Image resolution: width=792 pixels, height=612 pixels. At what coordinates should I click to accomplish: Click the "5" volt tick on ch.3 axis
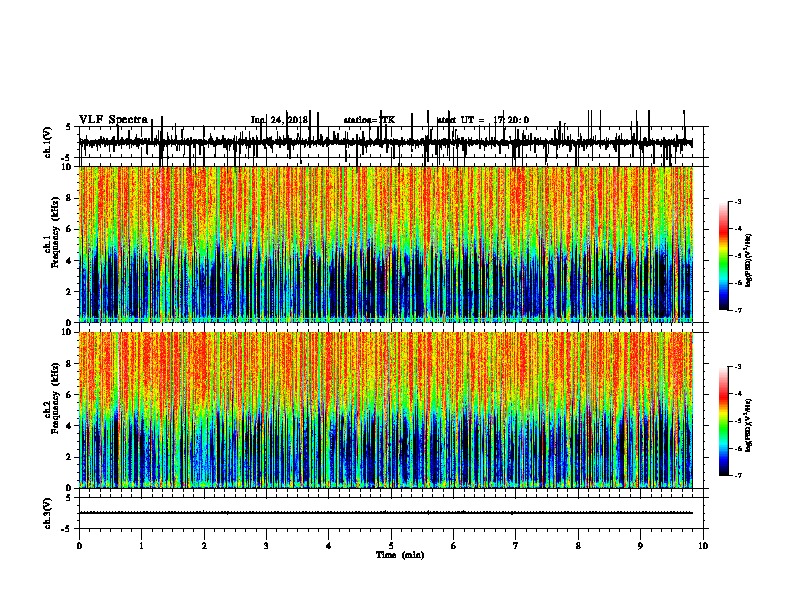[68, 498]
